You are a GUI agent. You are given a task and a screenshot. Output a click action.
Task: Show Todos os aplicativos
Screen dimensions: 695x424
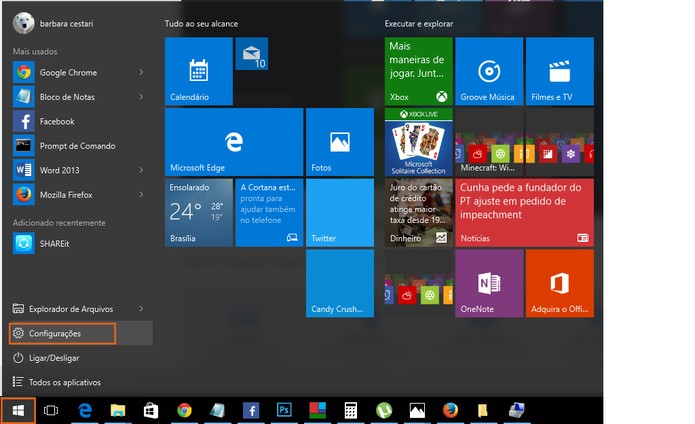point(81,382)
